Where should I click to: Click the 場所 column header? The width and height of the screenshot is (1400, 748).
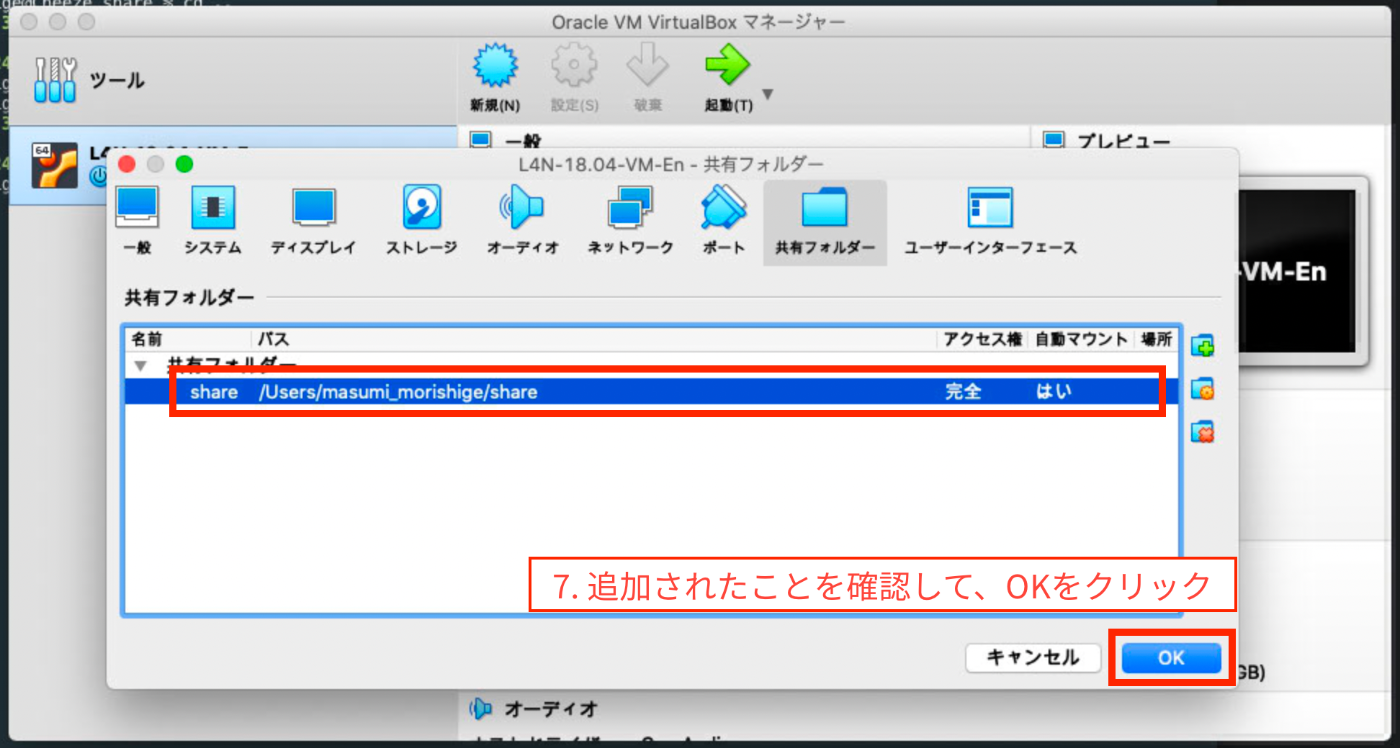(1156, 340)
